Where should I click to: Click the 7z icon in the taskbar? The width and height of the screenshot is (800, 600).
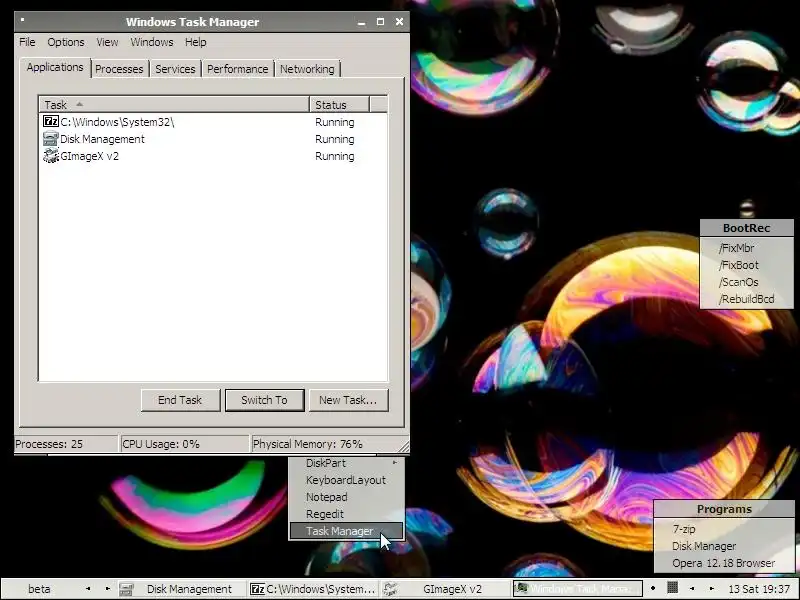coord(258,589)
